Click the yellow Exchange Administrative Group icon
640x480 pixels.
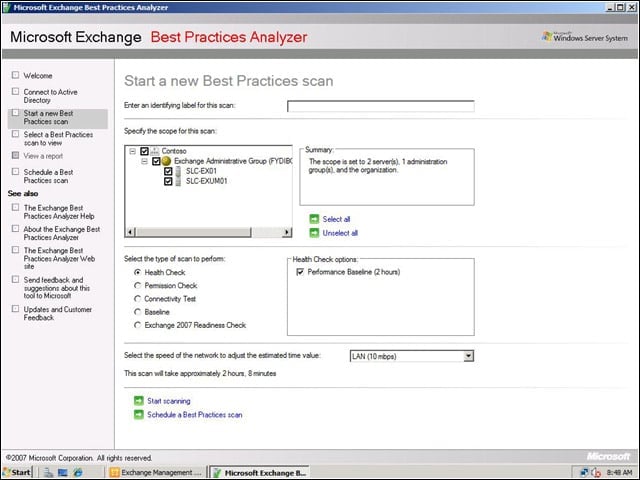167,161
